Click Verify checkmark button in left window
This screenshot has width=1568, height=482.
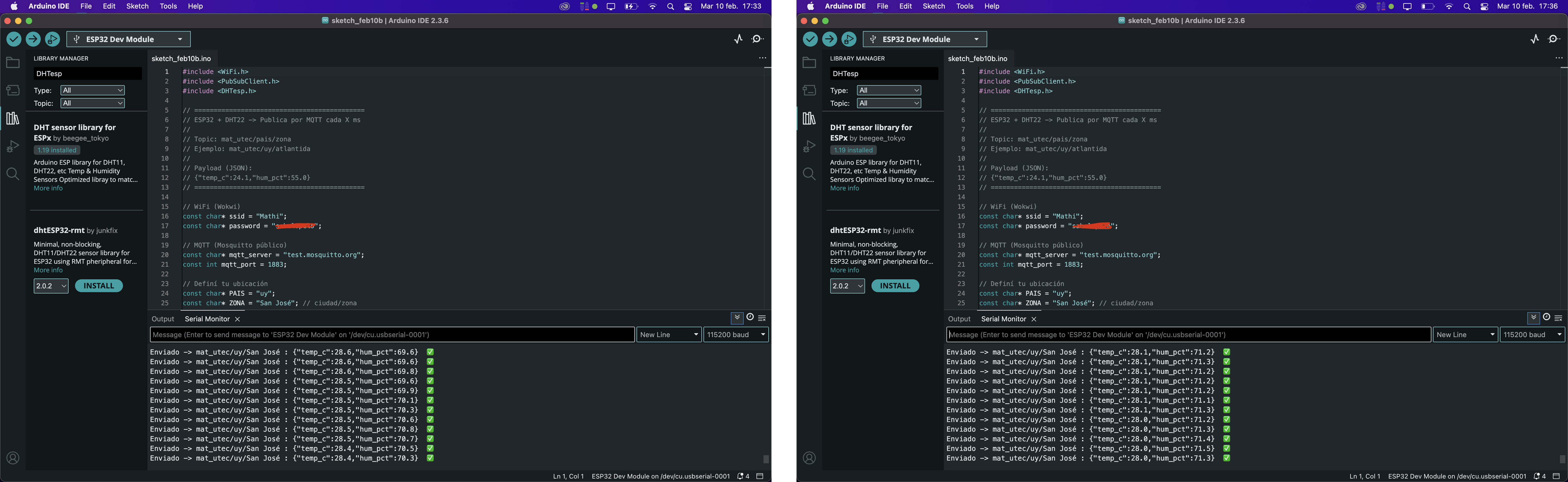pos(13,39)
